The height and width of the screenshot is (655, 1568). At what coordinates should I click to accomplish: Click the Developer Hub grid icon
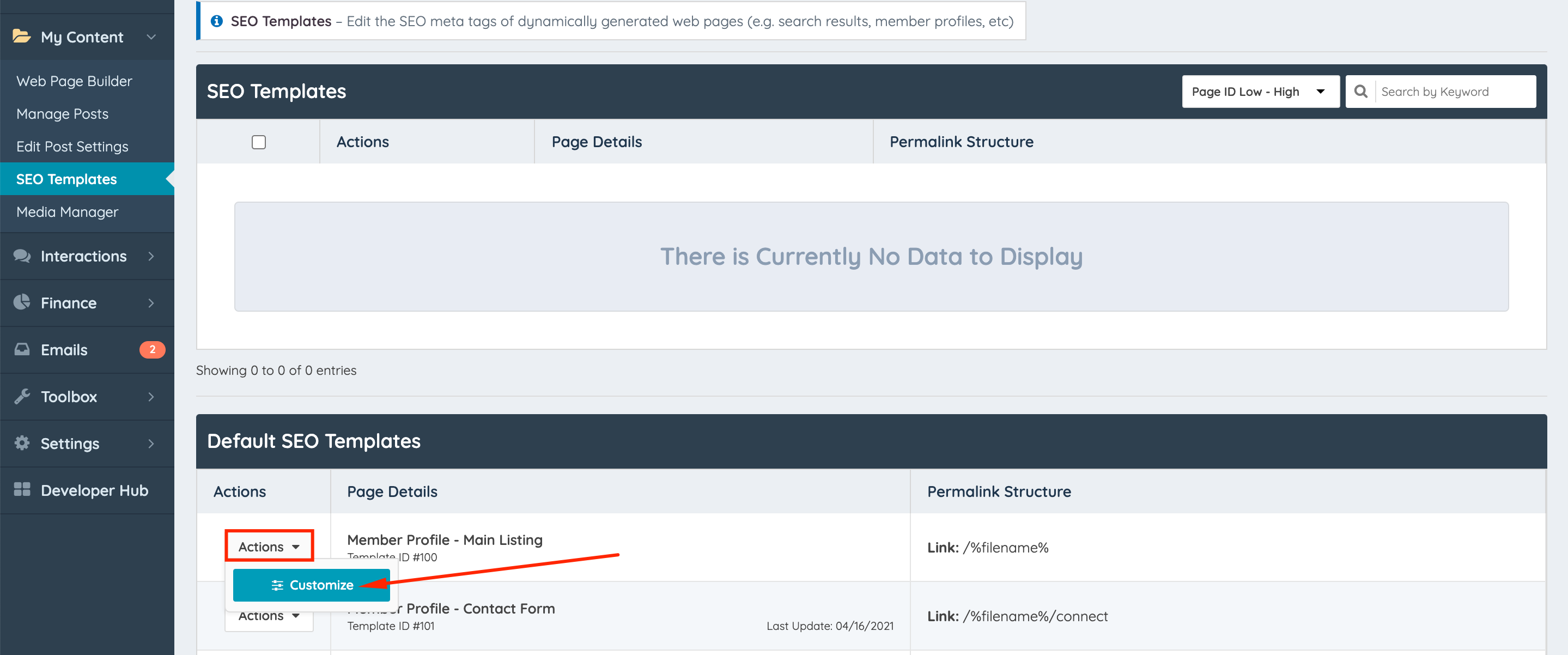click(x=22, y=490)
